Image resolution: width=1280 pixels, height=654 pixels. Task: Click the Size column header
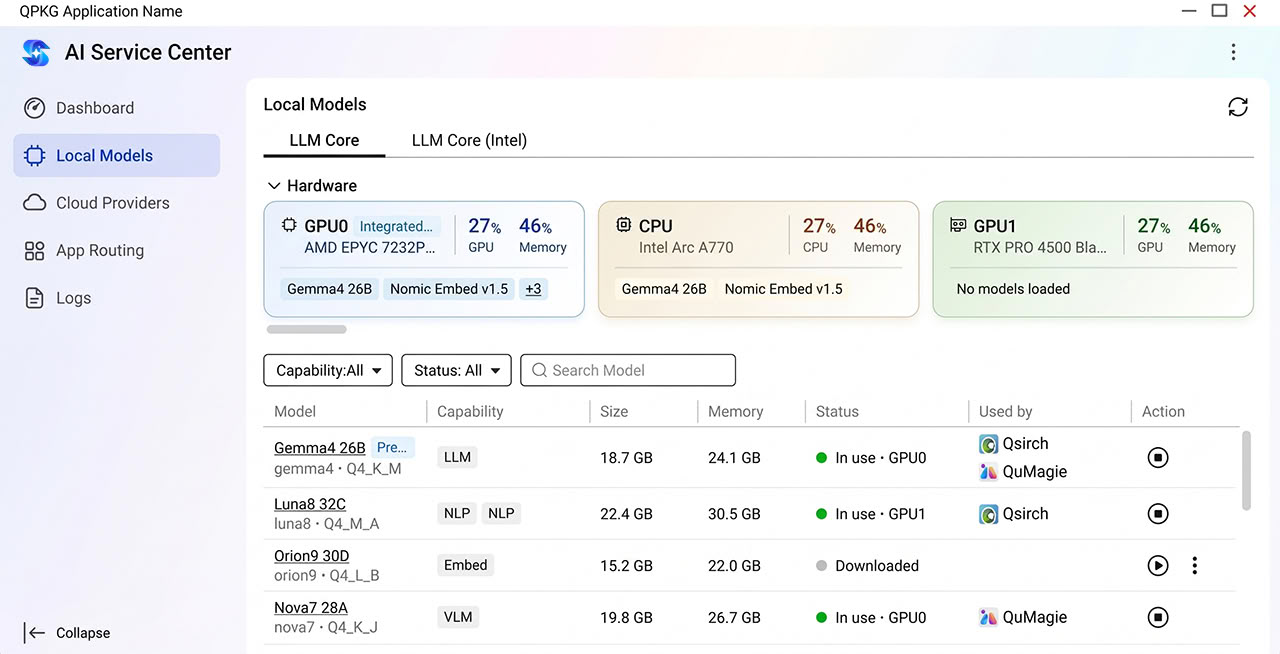click(614, 412)
